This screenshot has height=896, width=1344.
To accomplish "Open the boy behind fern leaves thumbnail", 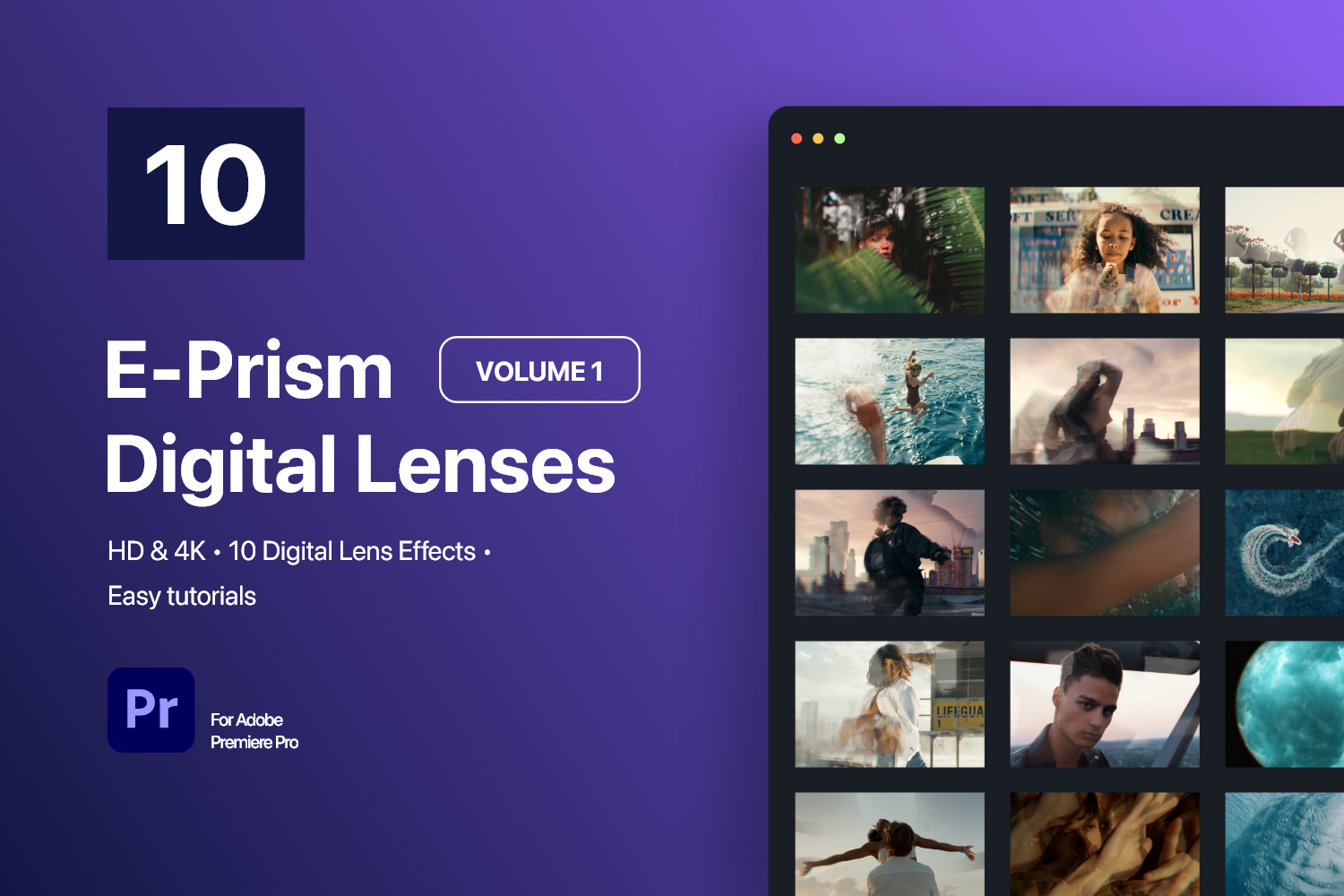I will coord(890,250).
